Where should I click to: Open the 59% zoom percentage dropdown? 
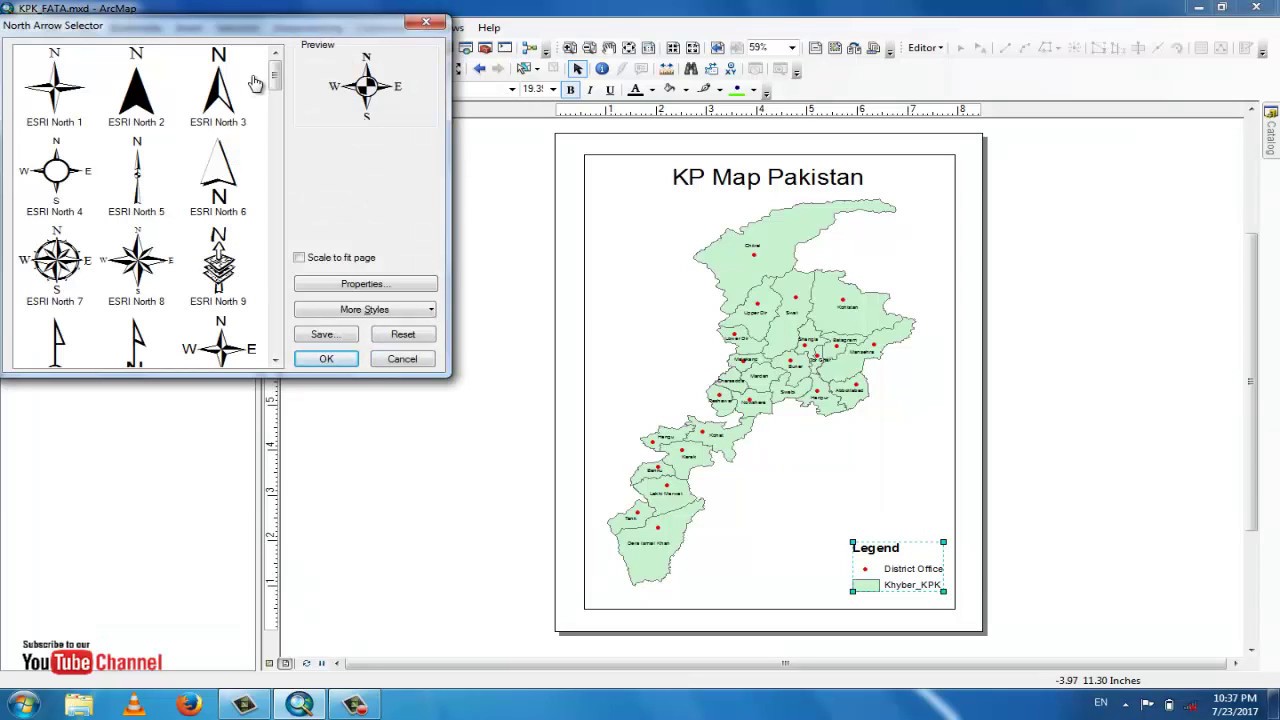click(x=792, y=48)
